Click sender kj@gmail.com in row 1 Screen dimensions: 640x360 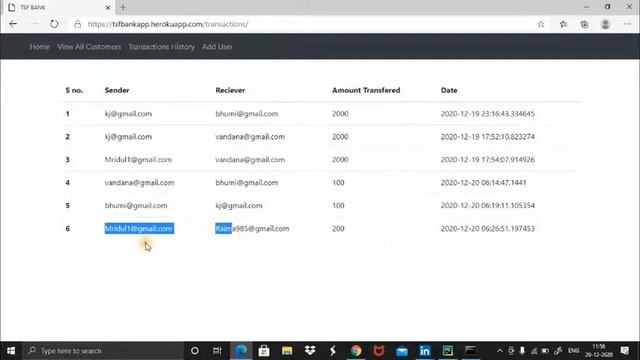[x=128, y=113]
